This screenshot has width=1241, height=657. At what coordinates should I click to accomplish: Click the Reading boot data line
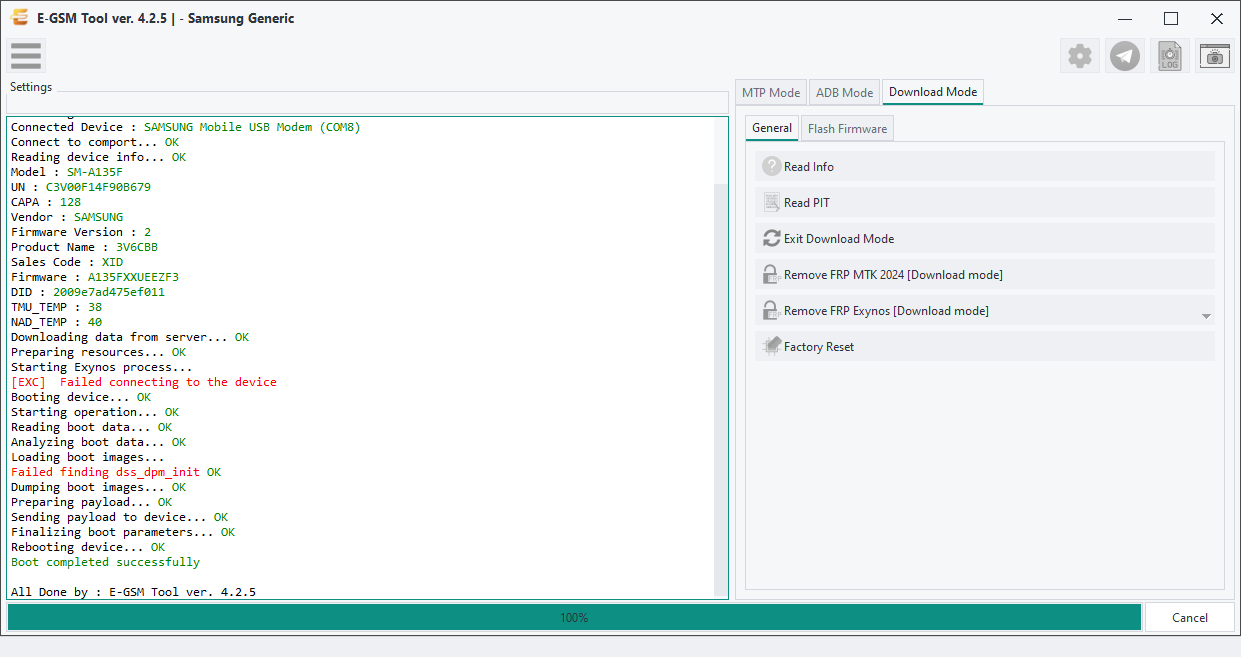(x=91, y=427)
